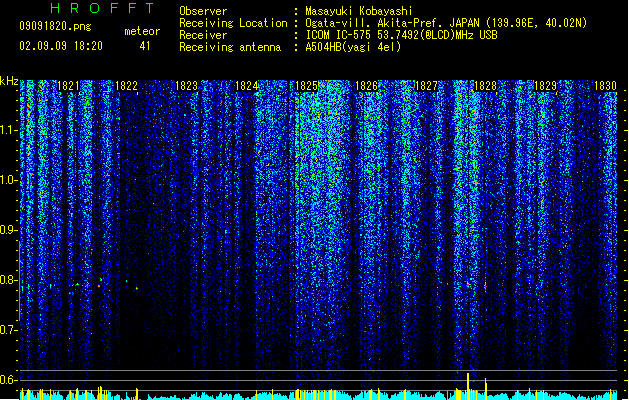Click the kHz axis unit label
The image size is (629, 400).
tap(9, 81)
